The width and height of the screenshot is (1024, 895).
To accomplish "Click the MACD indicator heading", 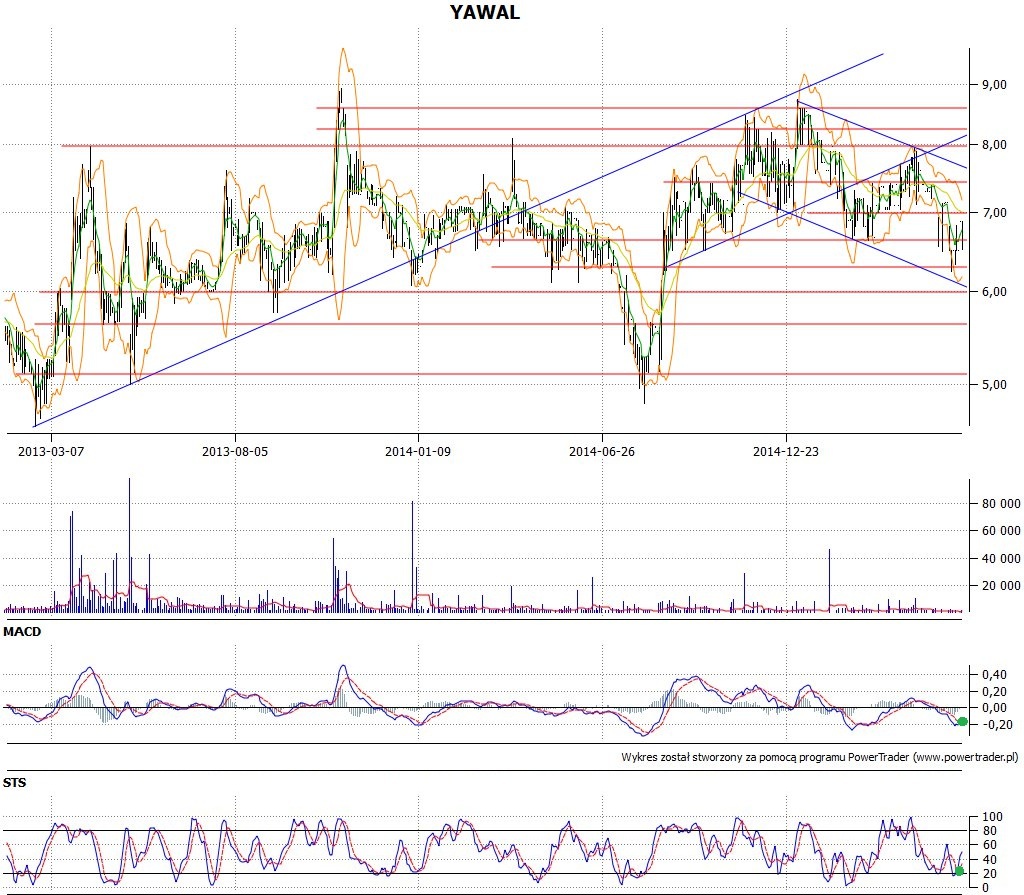I will tap(22, 632).
